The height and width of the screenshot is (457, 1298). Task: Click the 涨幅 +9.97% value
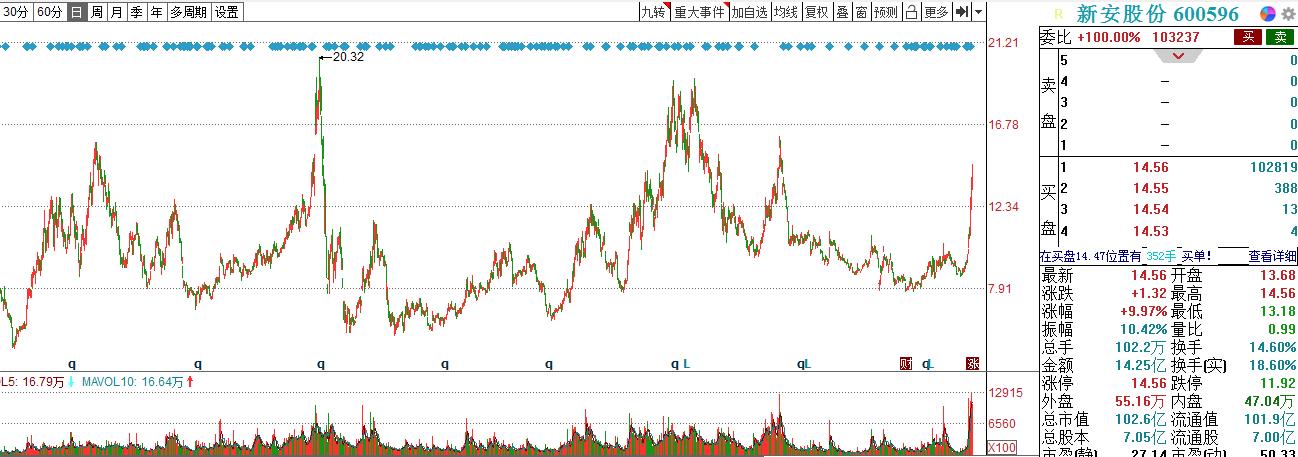(x=1143, y=311)
